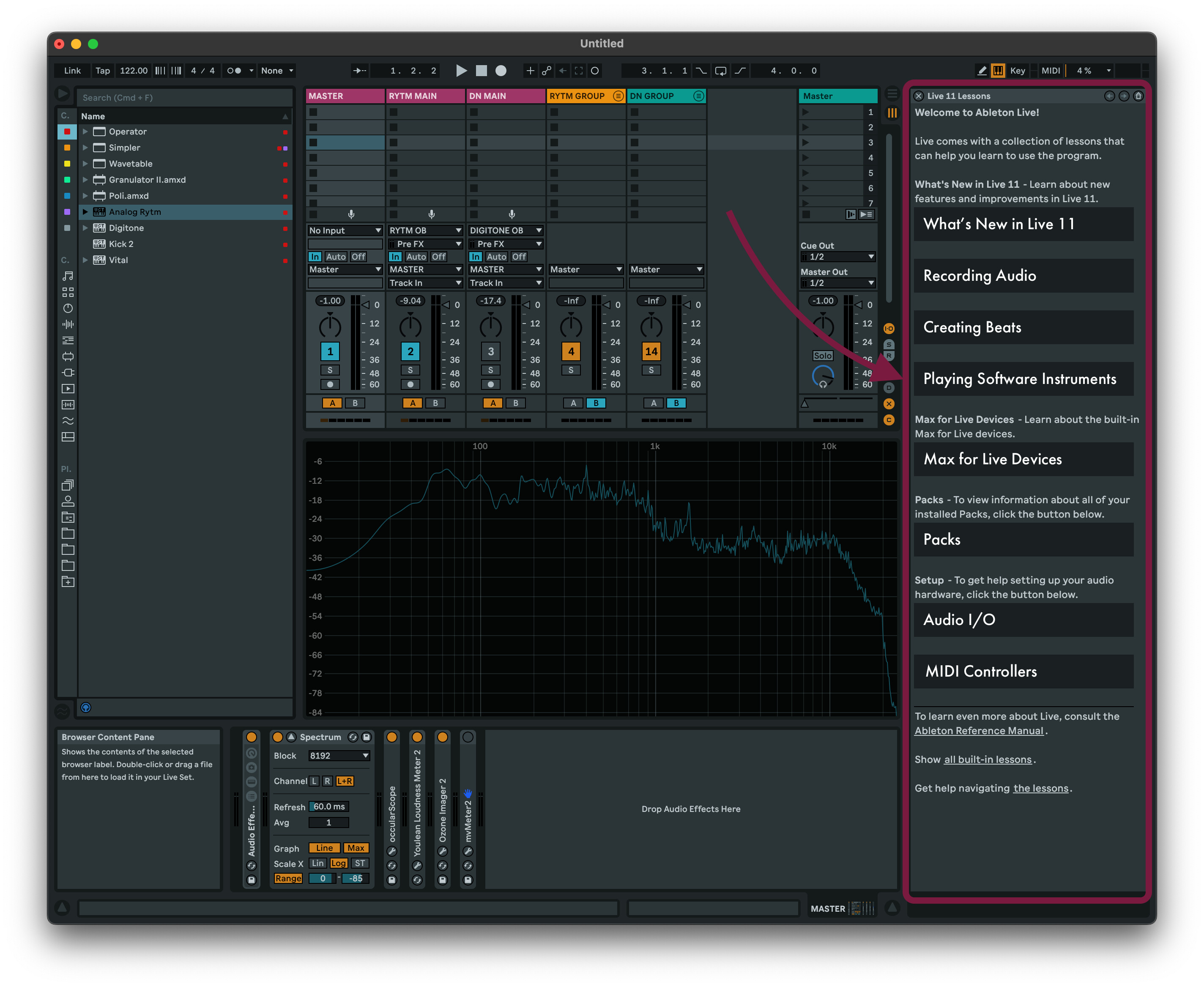1204x987 pixels.
Task: Open the Cue Out 1/2 dropdown
Action: click(838, 257)
